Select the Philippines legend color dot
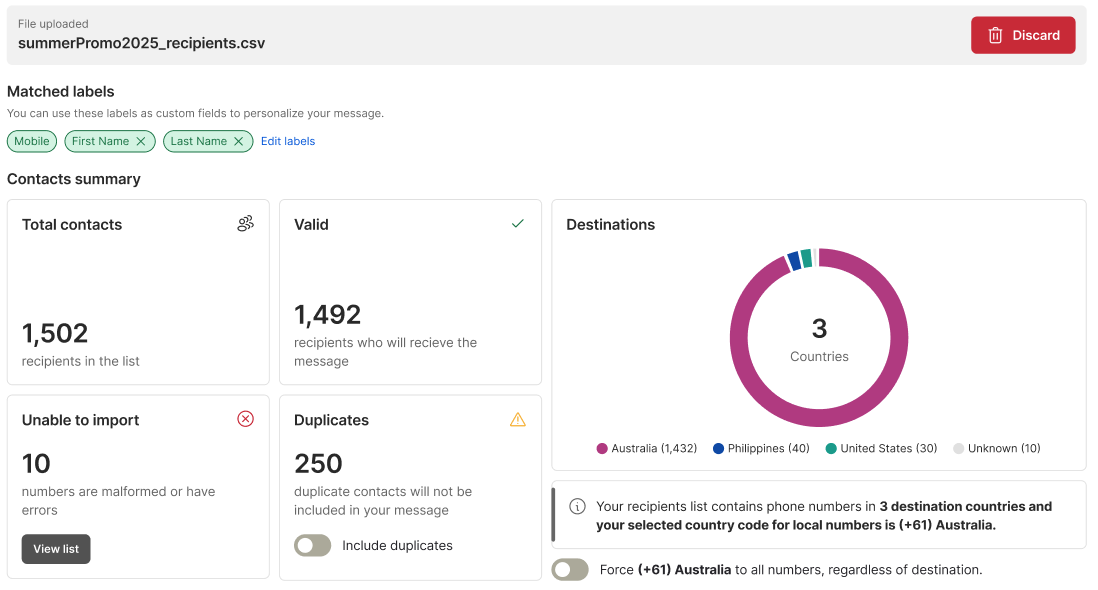Viewport: 1098px width, 590px height. tap(718, 449)
